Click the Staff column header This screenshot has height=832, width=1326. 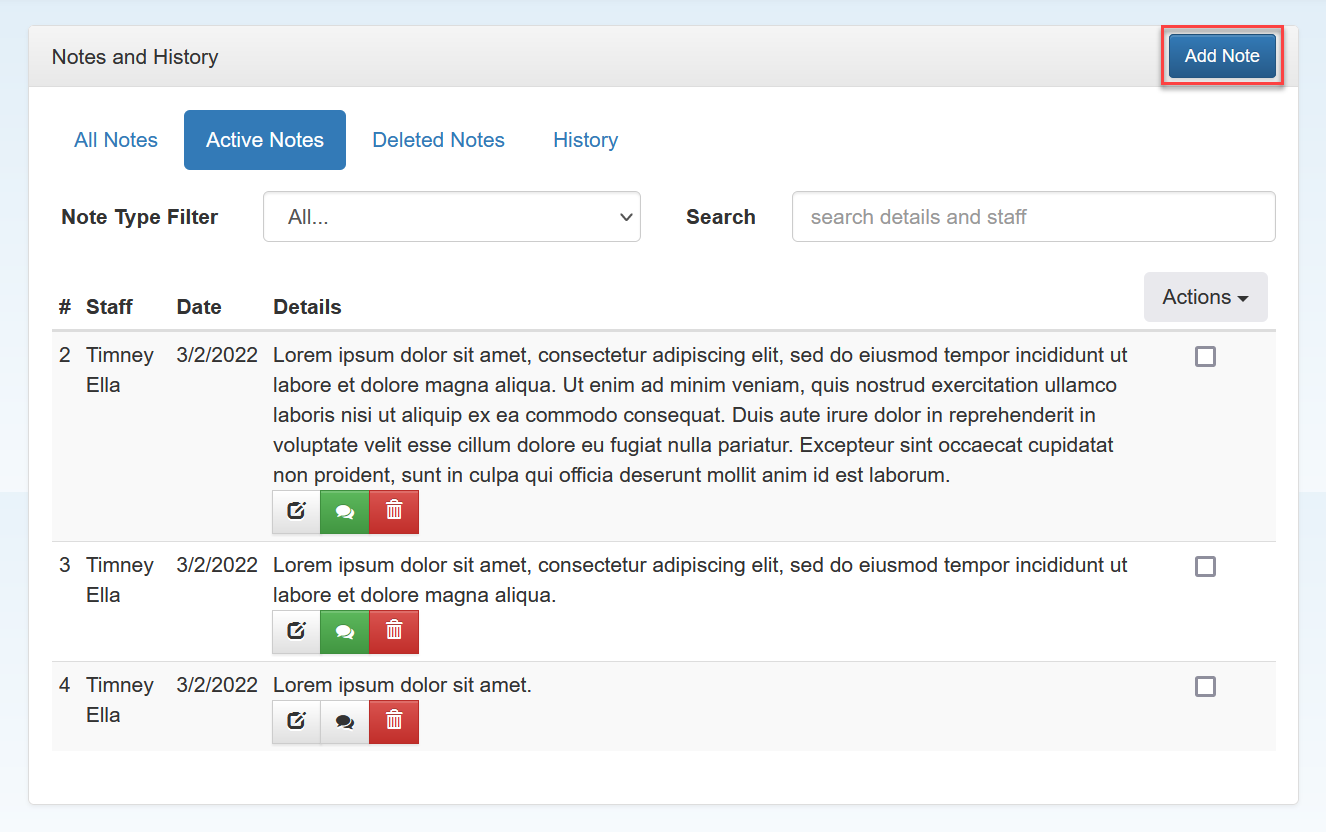(x=109, y=307)
